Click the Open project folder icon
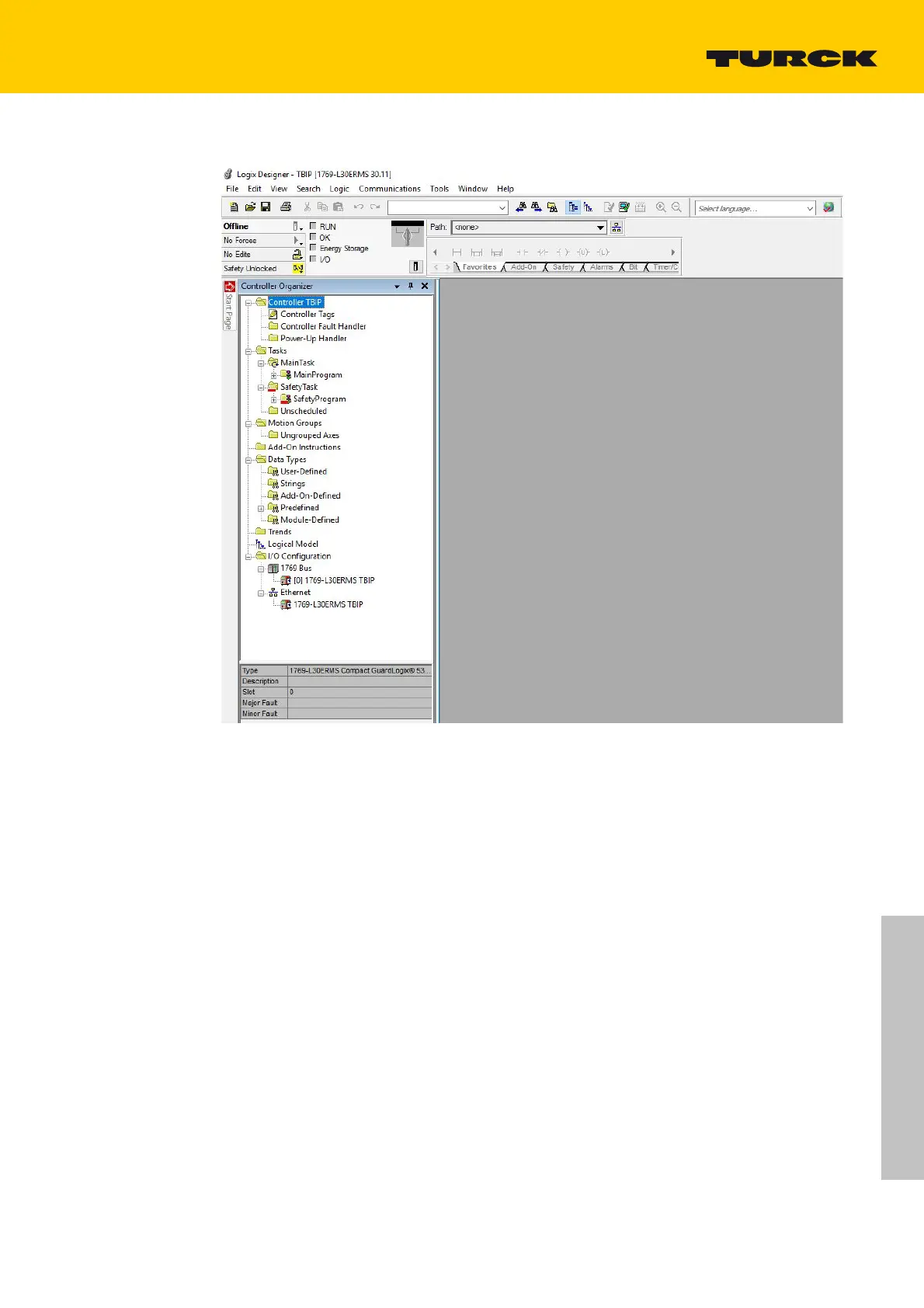This screenshot has width=924, height=1308. coord(250,207)
